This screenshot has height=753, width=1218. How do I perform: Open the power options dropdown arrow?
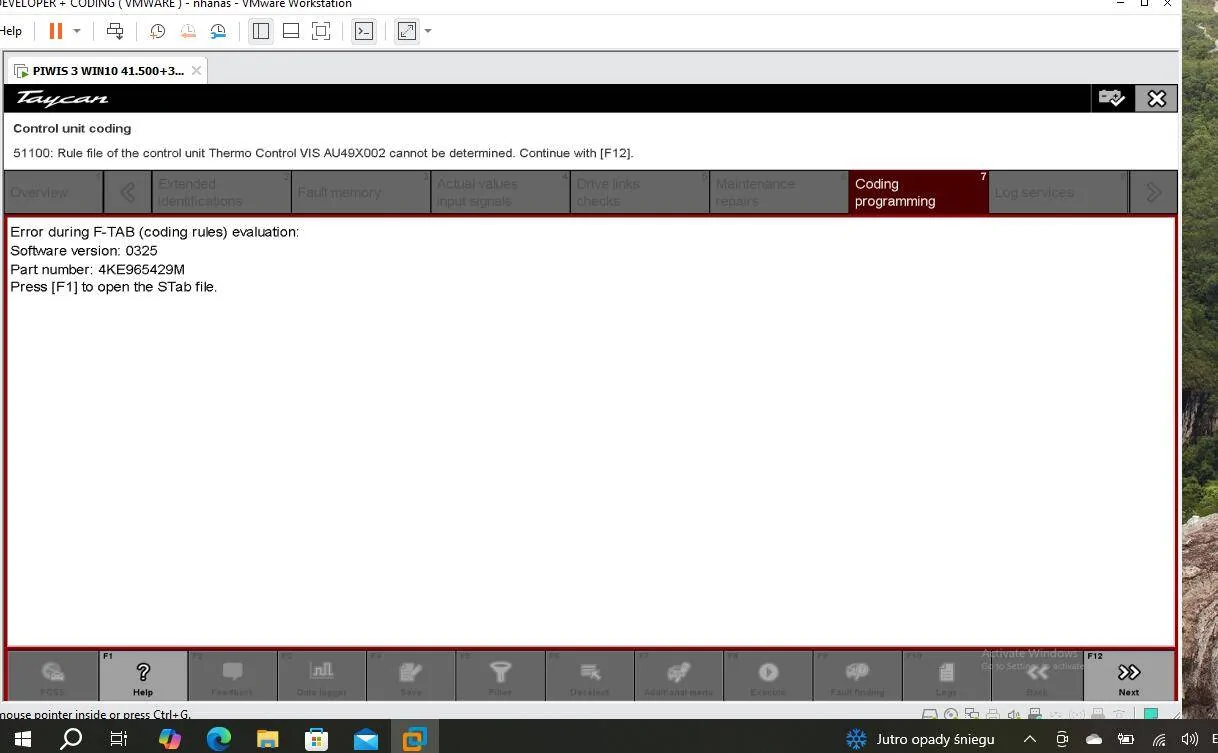pos(76,31)
